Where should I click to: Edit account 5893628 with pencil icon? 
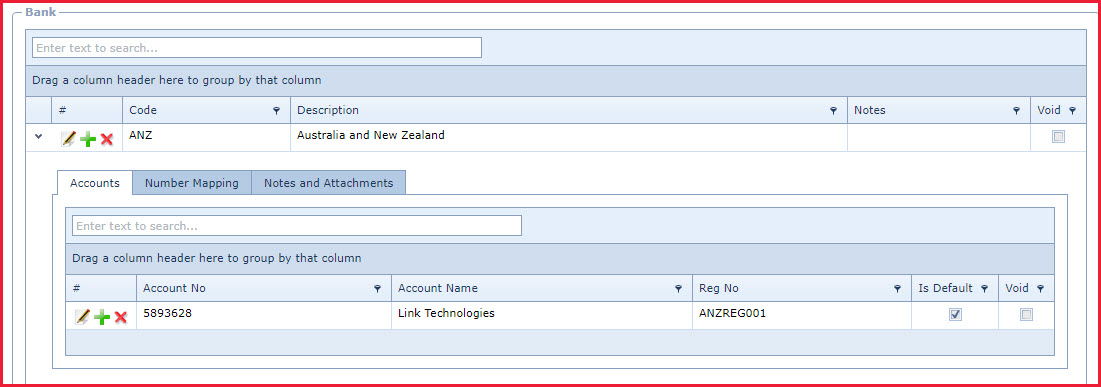82,317
